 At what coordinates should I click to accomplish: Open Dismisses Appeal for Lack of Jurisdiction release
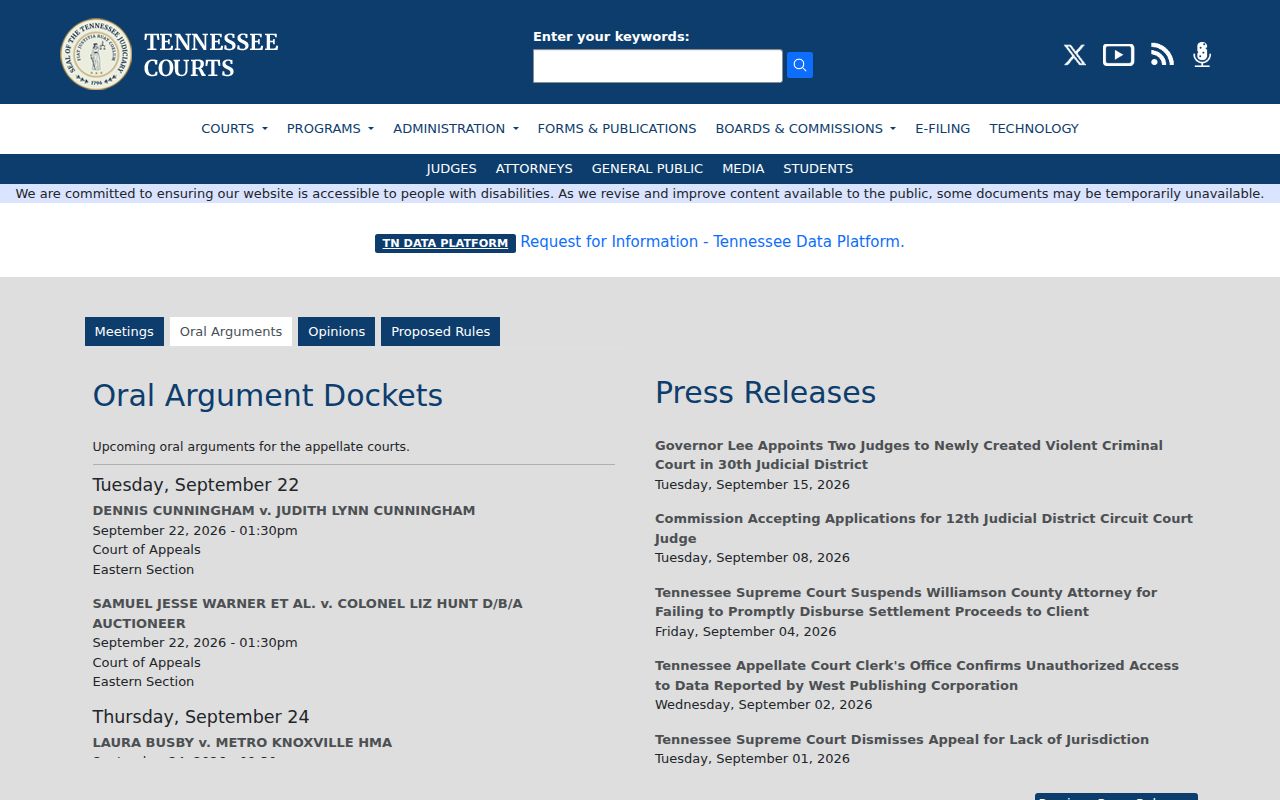pyautogui.click(x=902, y=739)
